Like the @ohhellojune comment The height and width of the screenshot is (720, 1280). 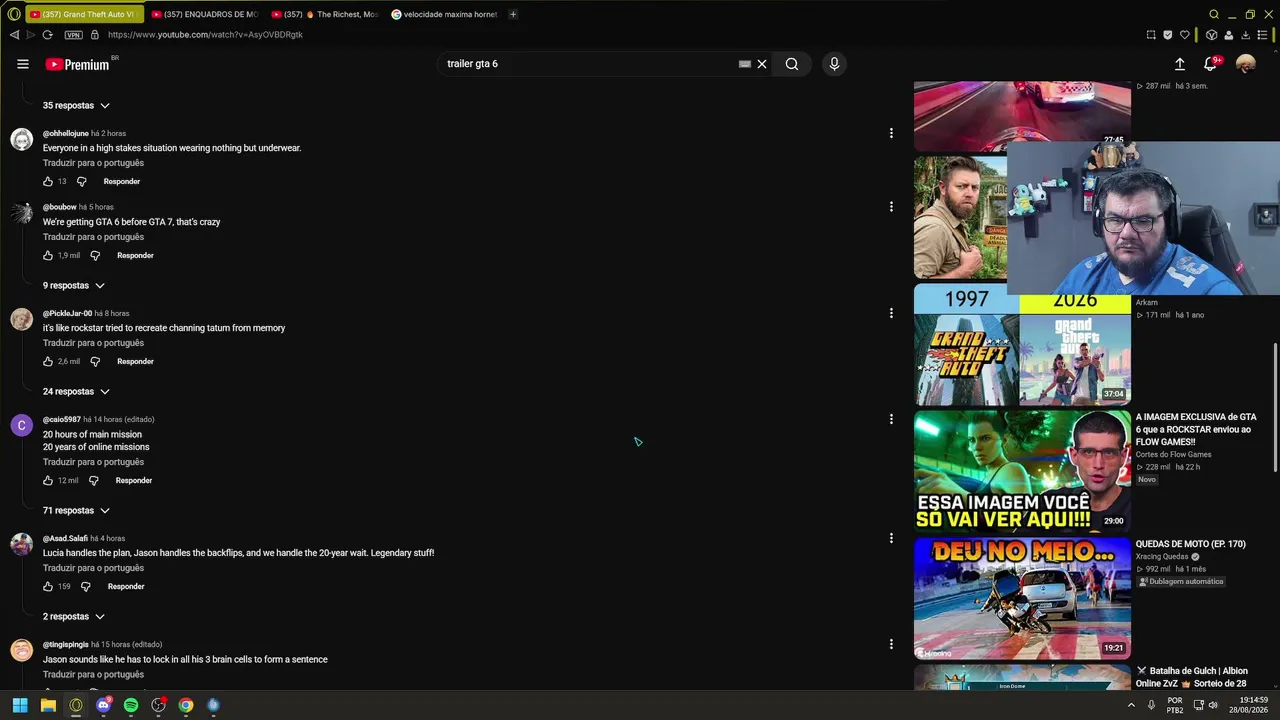tap(48, 182)
